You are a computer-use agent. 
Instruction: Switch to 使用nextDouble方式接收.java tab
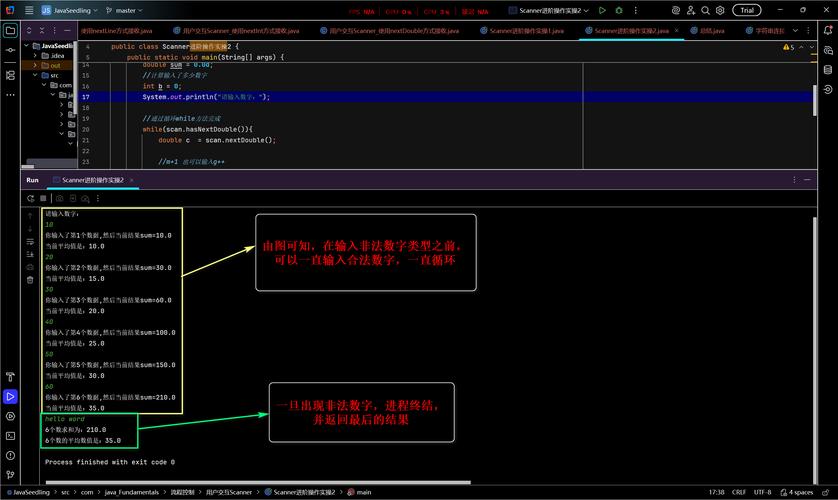(390, 30)
